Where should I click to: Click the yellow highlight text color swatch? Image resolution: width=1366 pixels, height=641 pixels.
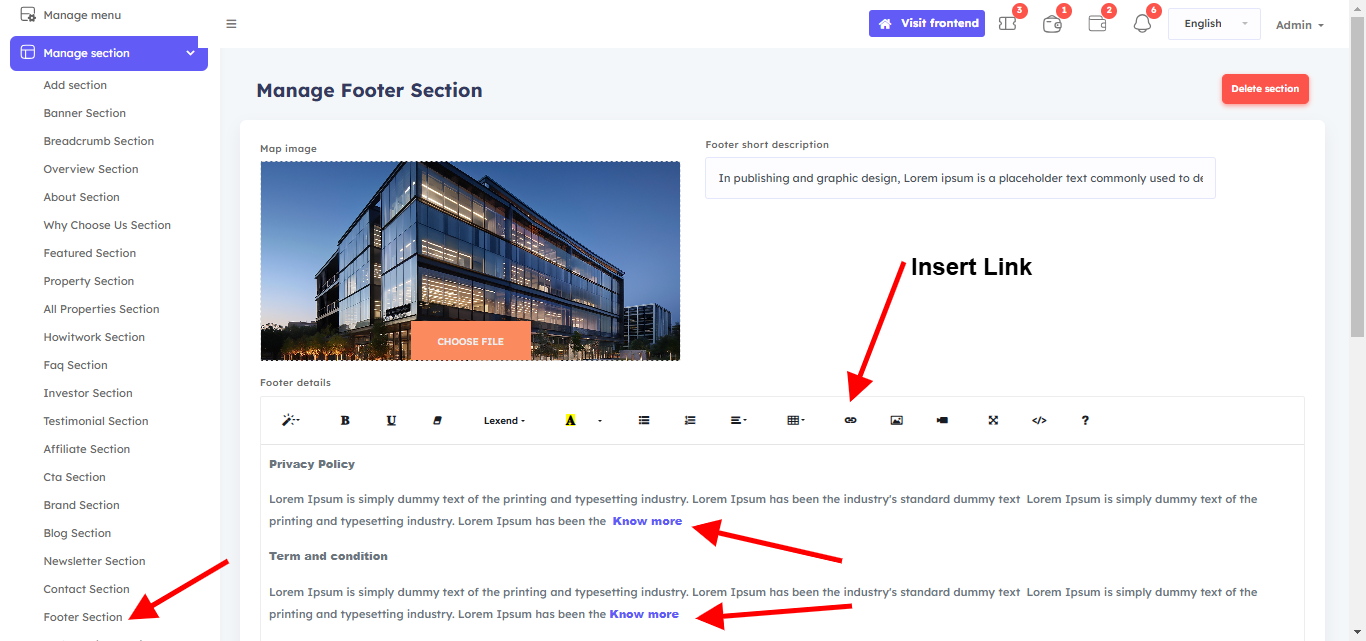570,421
